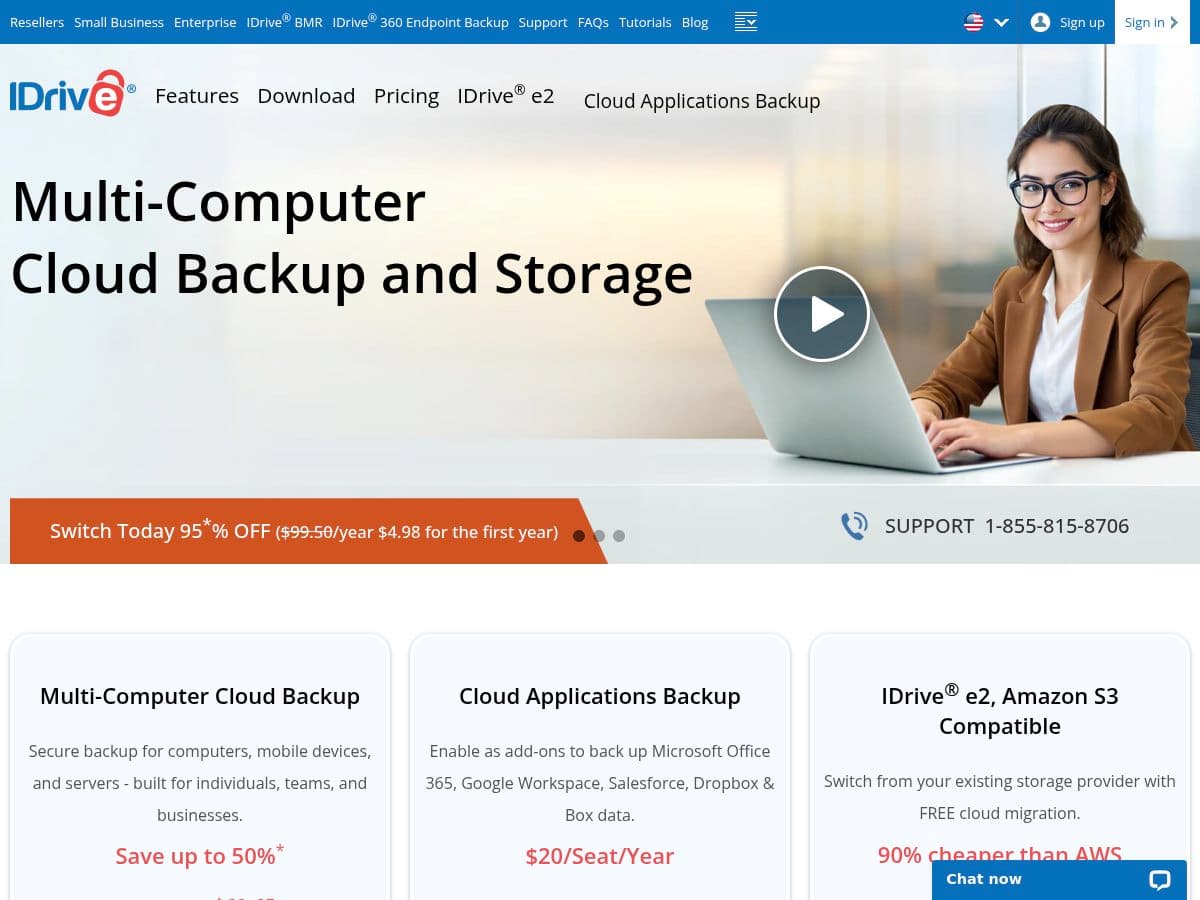Screen dimensions: 1200x900
Task: Click the Cloud Applications Backup card title
Action: point(600,696)
